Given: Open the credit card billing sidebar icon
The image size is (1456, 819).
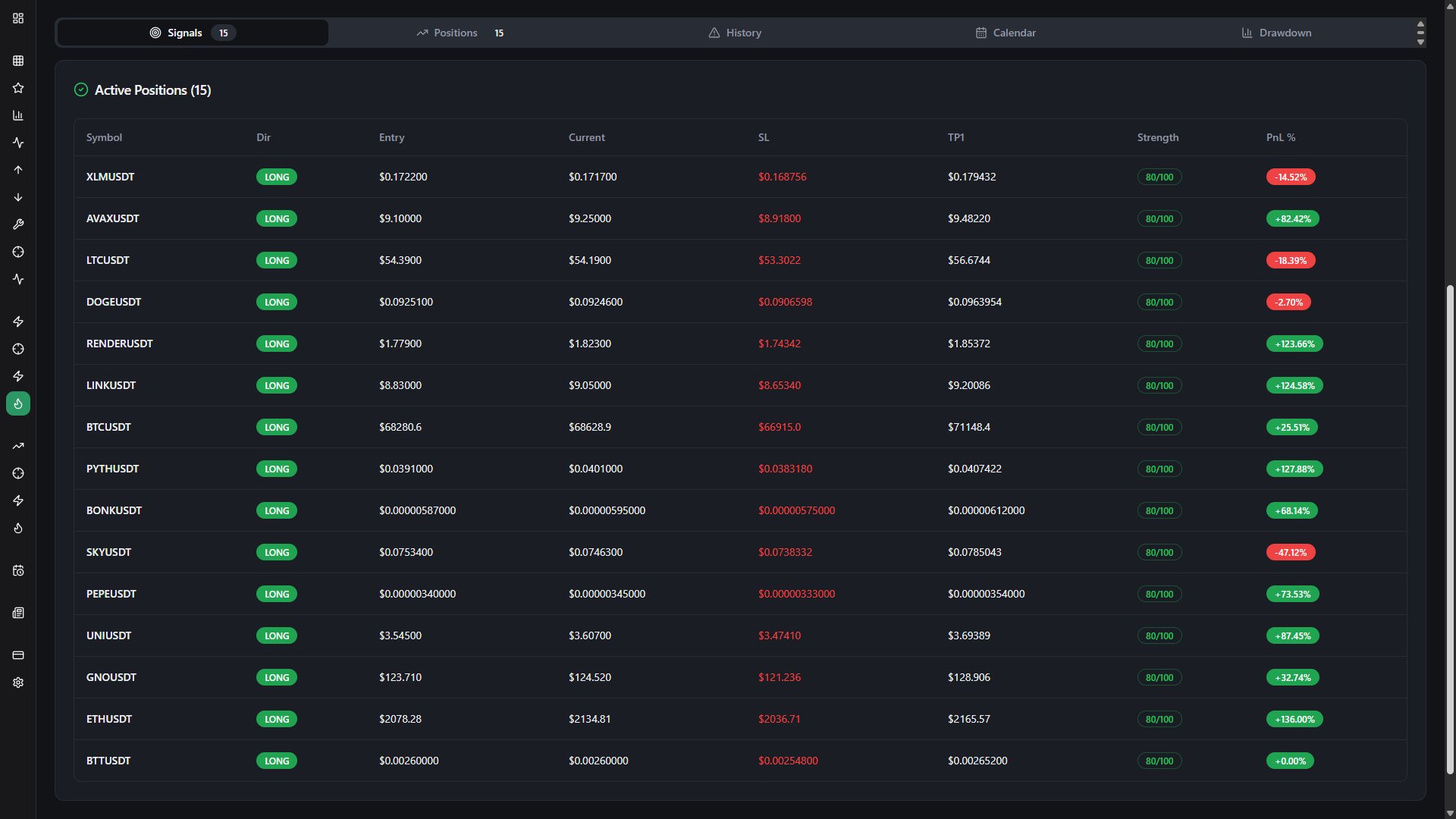Looking at the screenshot, I should coord(18,655).
